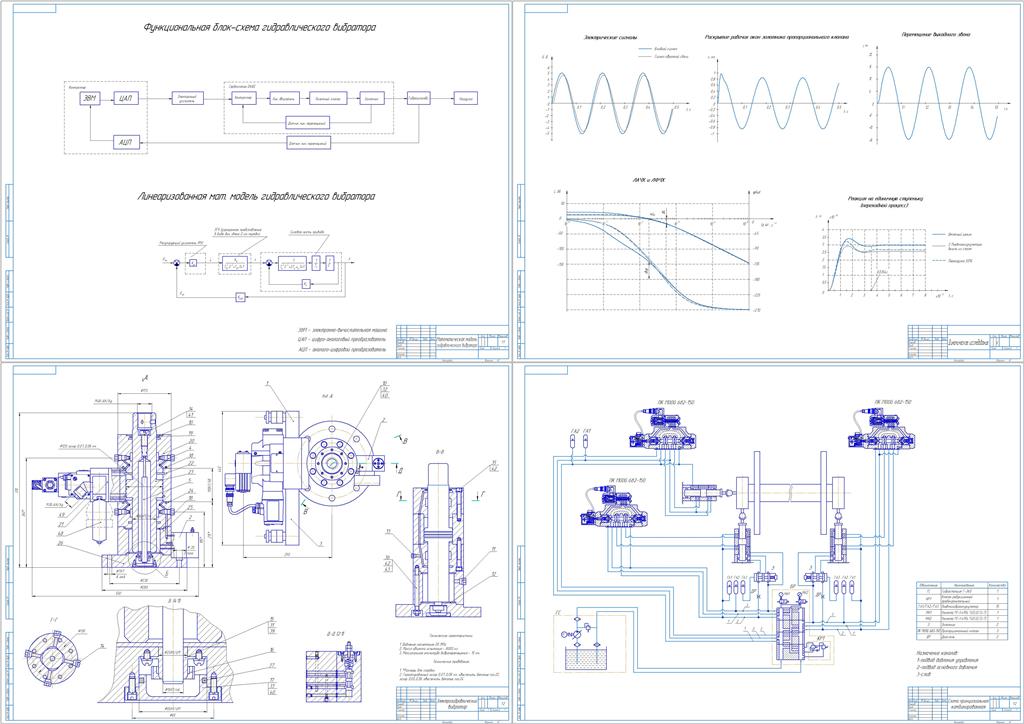Click the step response plot area
This screenshot has width=1024, height=724.
(x=877, y=260)
